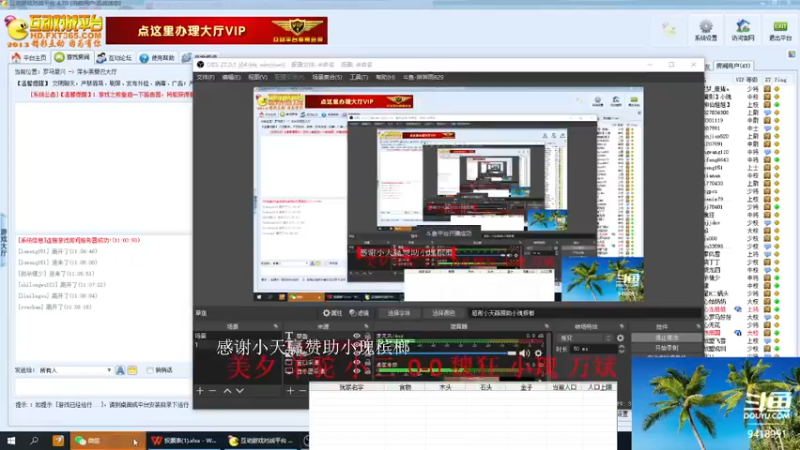Click the 选择字体 button
This screenshot has width=800, height=450.
click(398, 313)
